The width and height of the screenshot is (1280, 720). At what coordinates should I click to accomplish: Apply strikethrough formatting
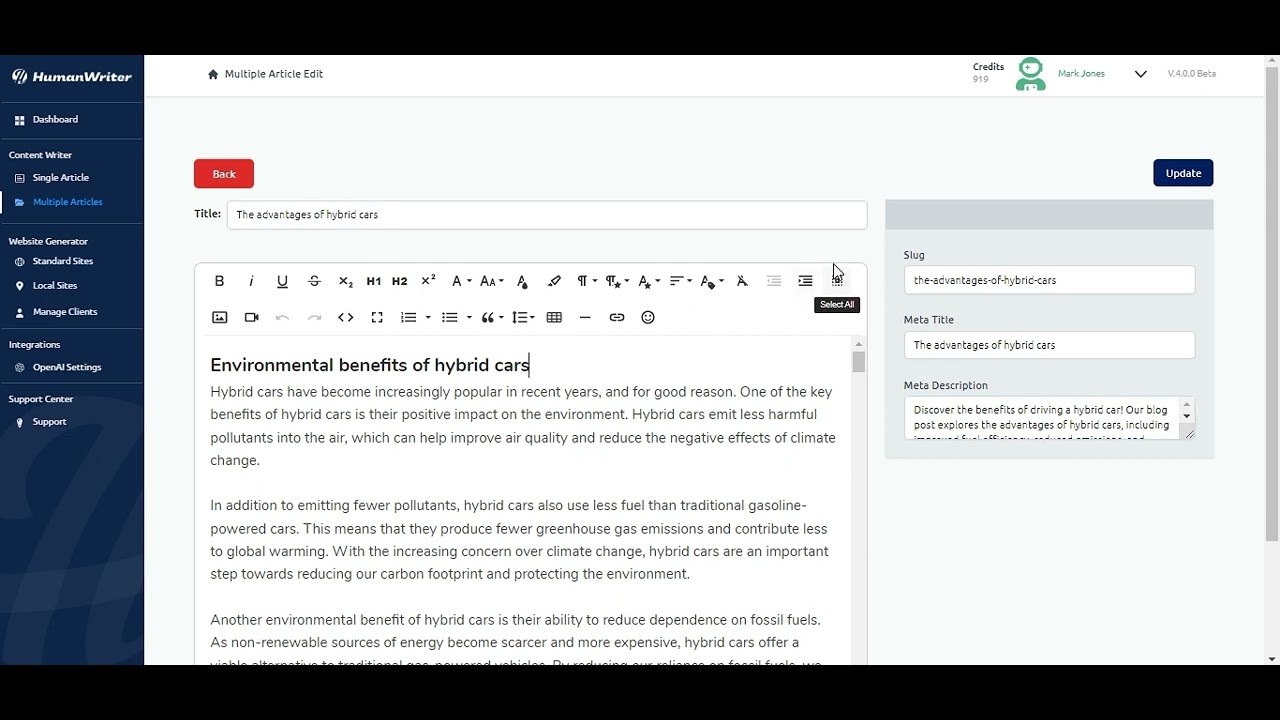click(x=314, y=281)
